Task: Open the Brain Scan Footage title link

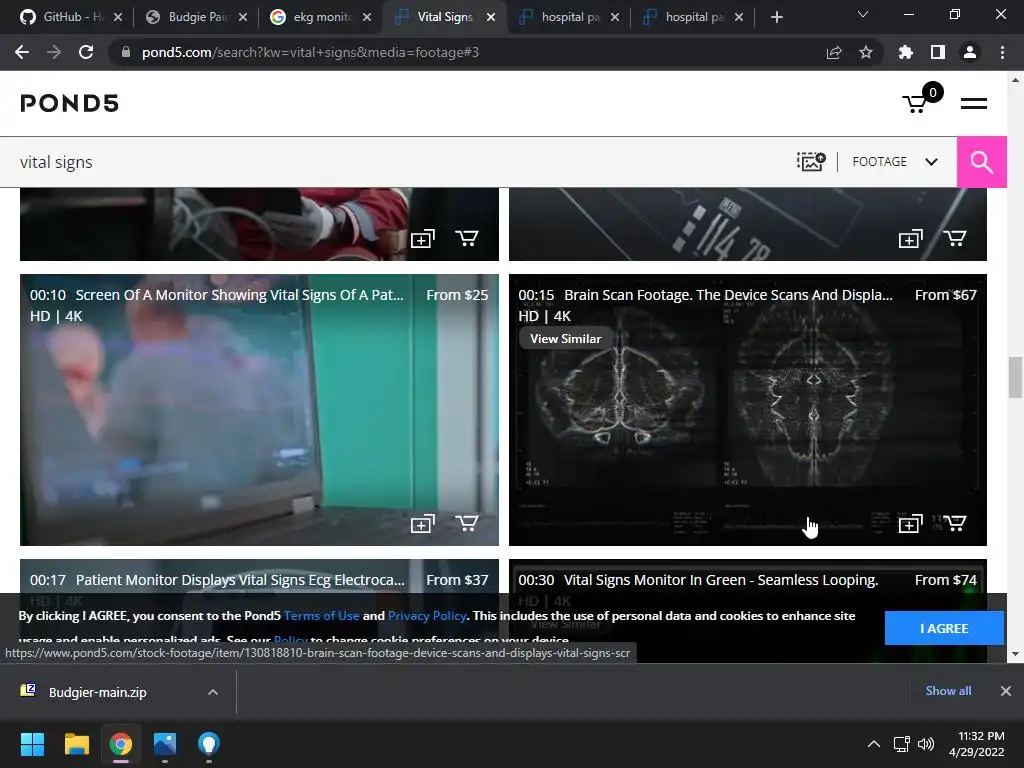Action: click(x=728, y=295)
